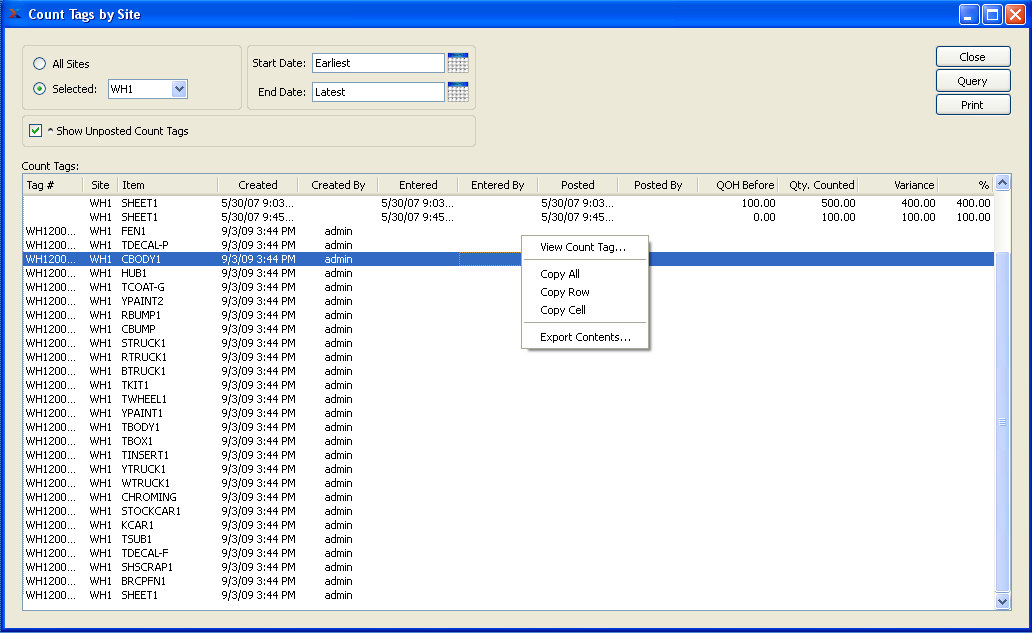
Task: Click Copy Cell in the context menu
Action: pos(563,310)
